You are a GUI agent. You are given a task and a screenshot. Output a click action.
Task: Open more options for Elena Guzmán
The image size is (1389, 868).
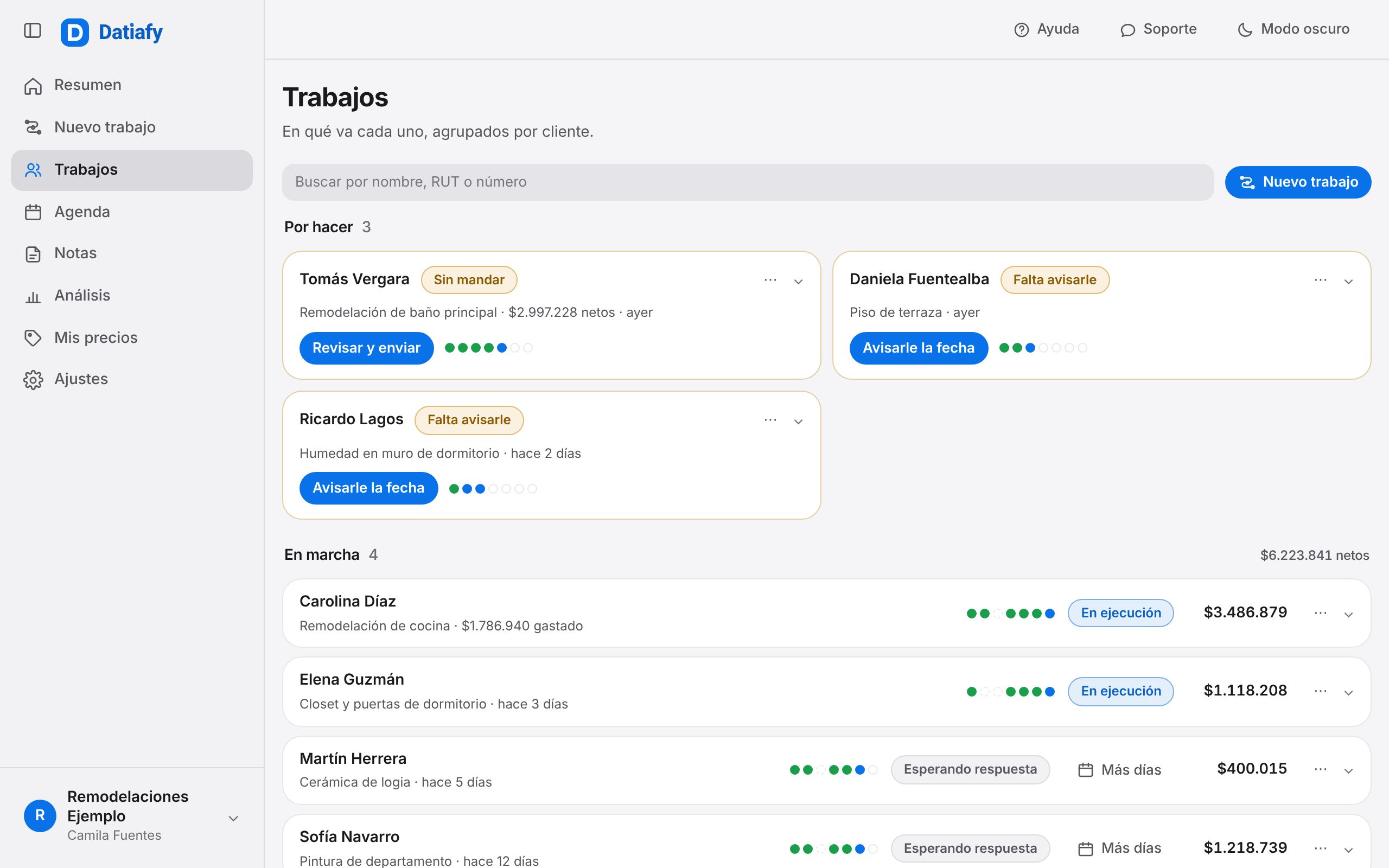(1320, 691)
